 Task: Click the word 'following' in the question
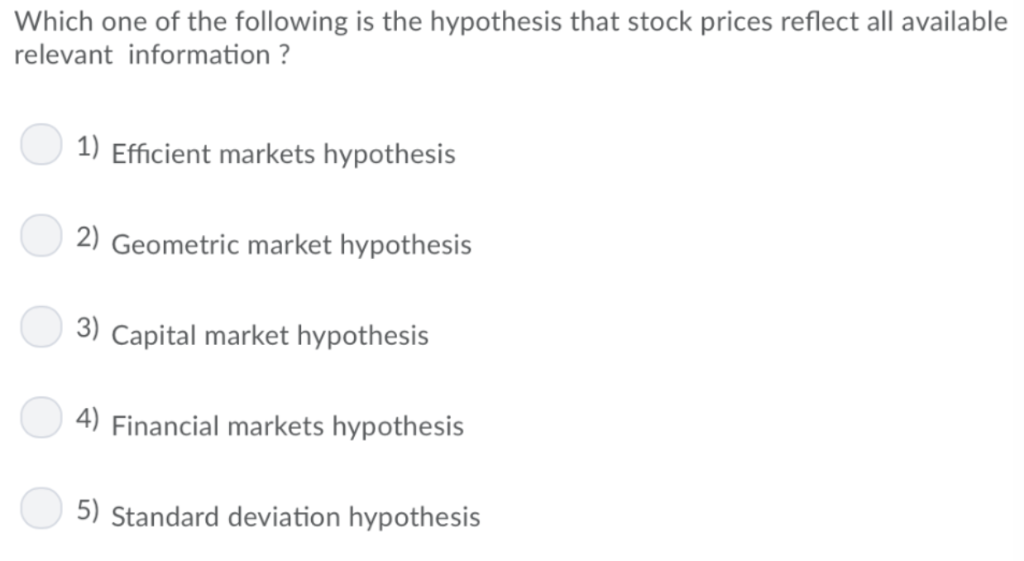tap(291, 23)
